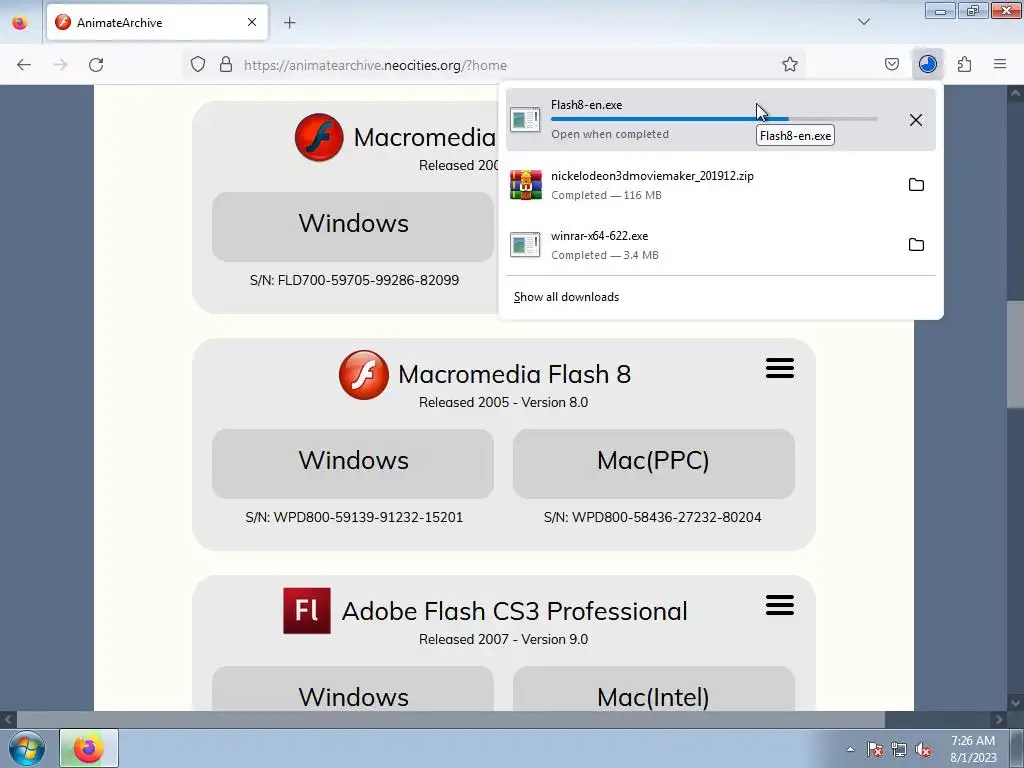The image size is (1024, 768).
Task: Reload the current page
Action: (x=96, y=65)
